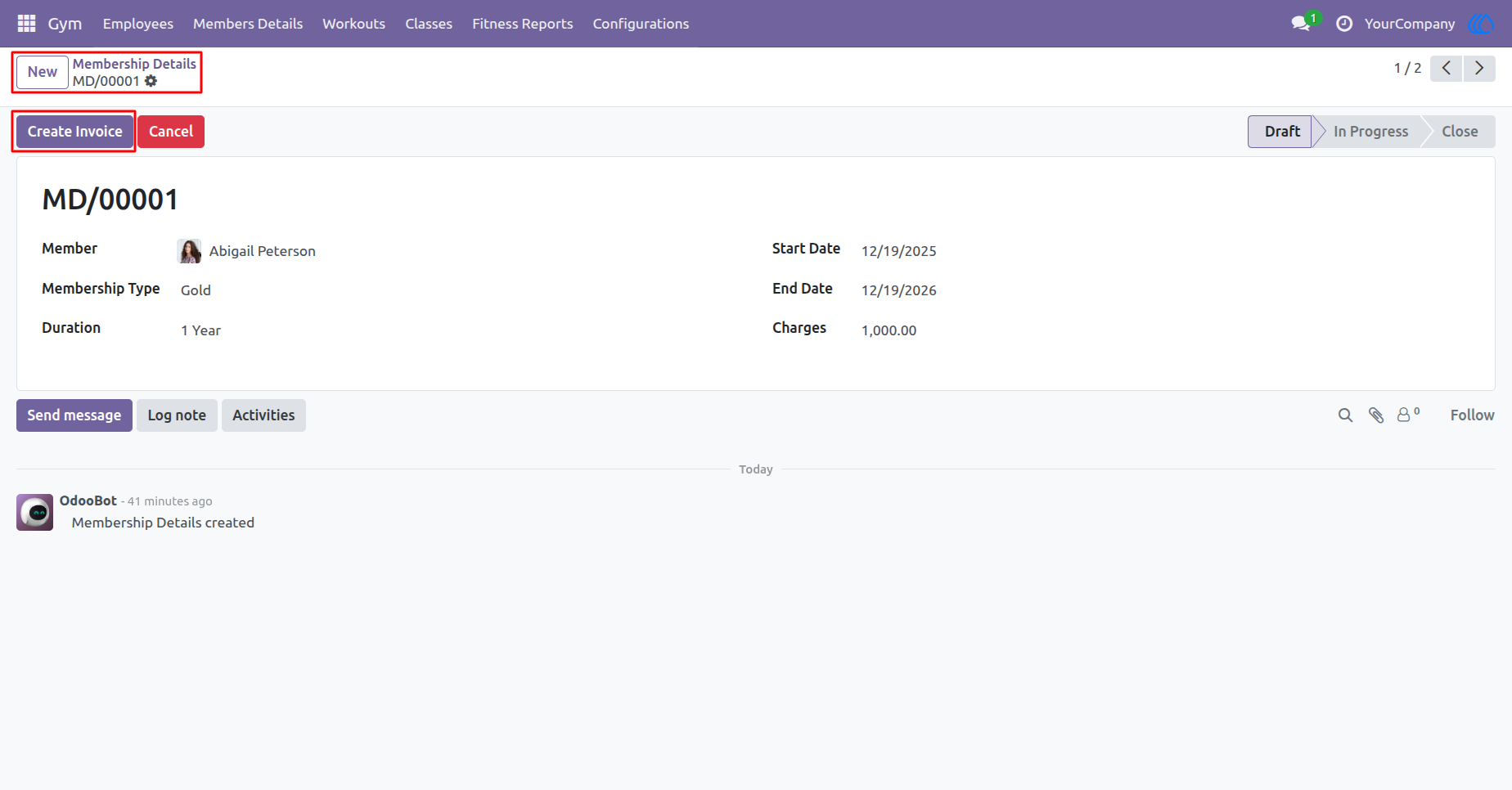Image resolution: width=1512 pixels, height=790 pixels.
Task: Select the In Progress status stage
Action: (1370, 132)
